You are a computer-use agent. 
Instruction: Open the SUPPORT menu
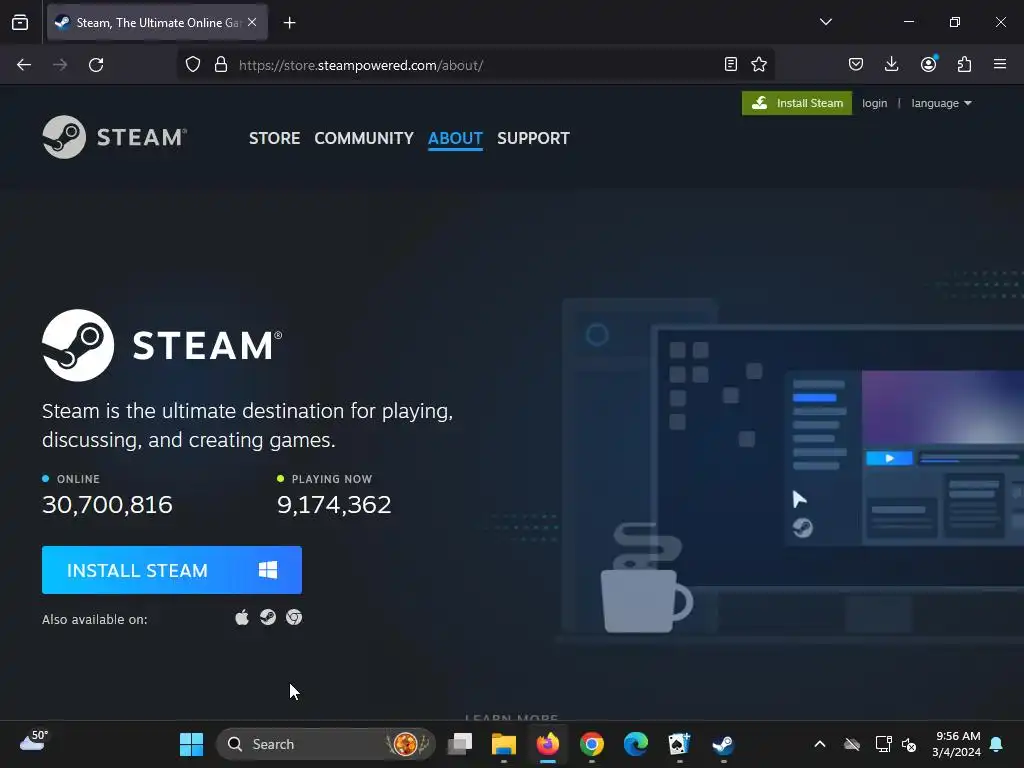coord(533,138)
